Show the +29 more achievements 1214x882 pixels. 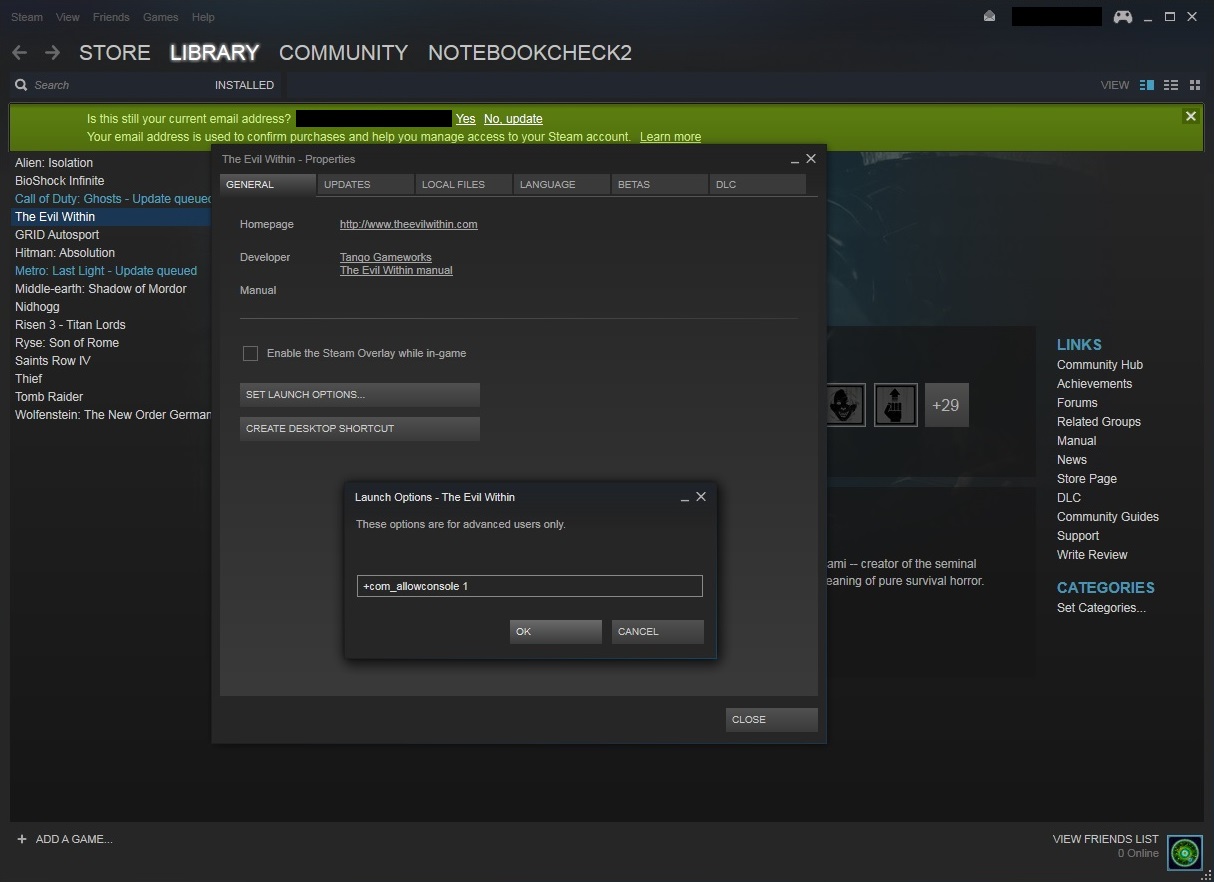point(946,405)
